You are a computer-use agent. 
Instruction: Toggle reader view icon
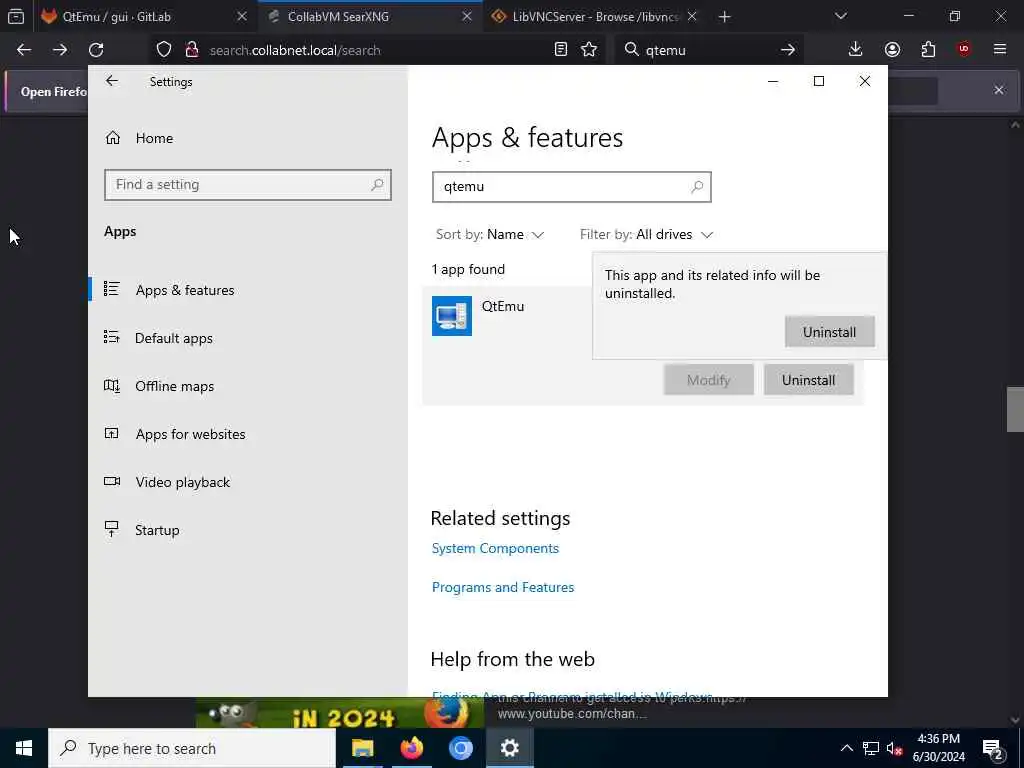[x=561, y=50]
